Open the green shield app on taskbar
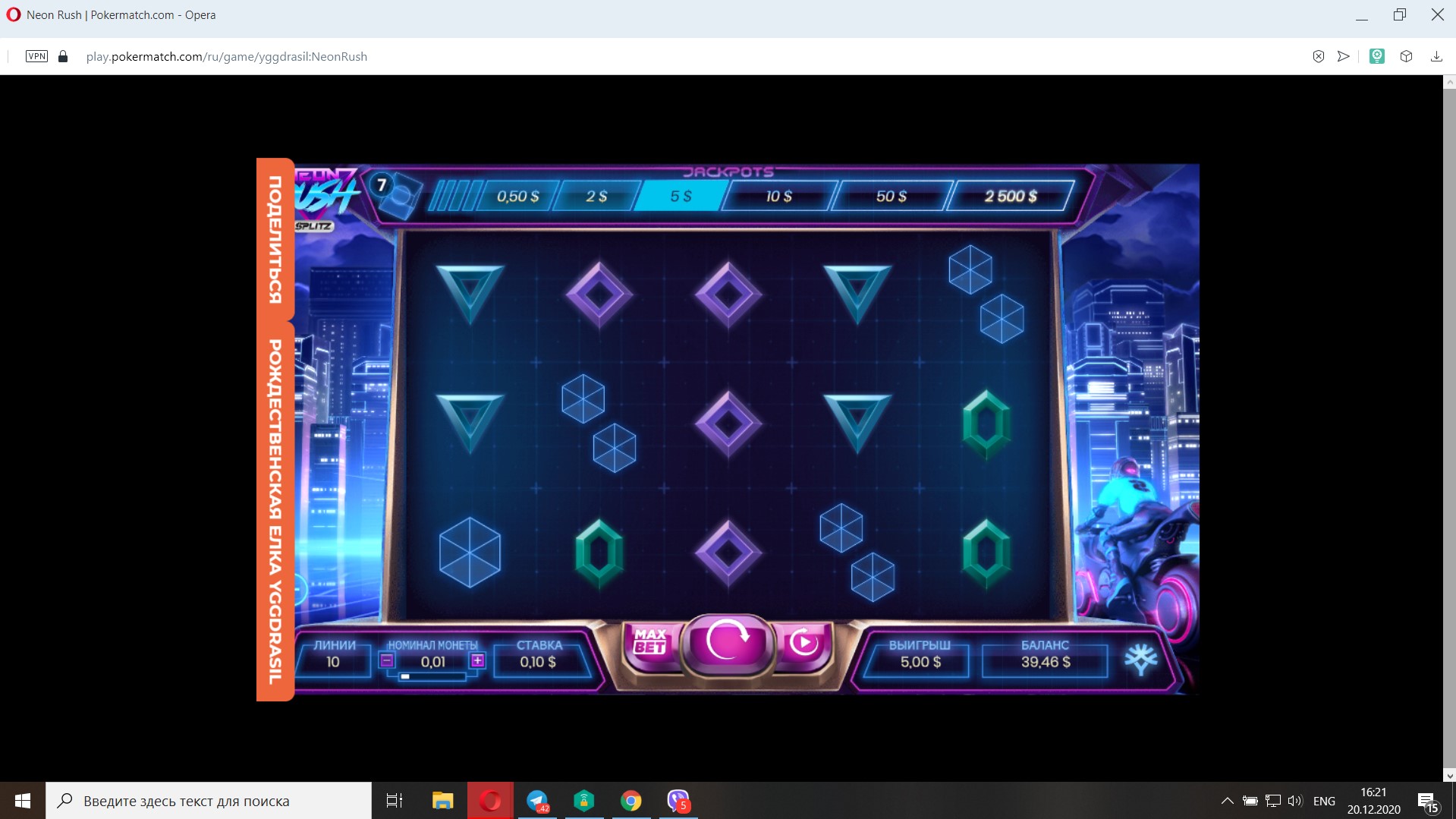This screenshot has width=1456, height=819. point(584,801)
